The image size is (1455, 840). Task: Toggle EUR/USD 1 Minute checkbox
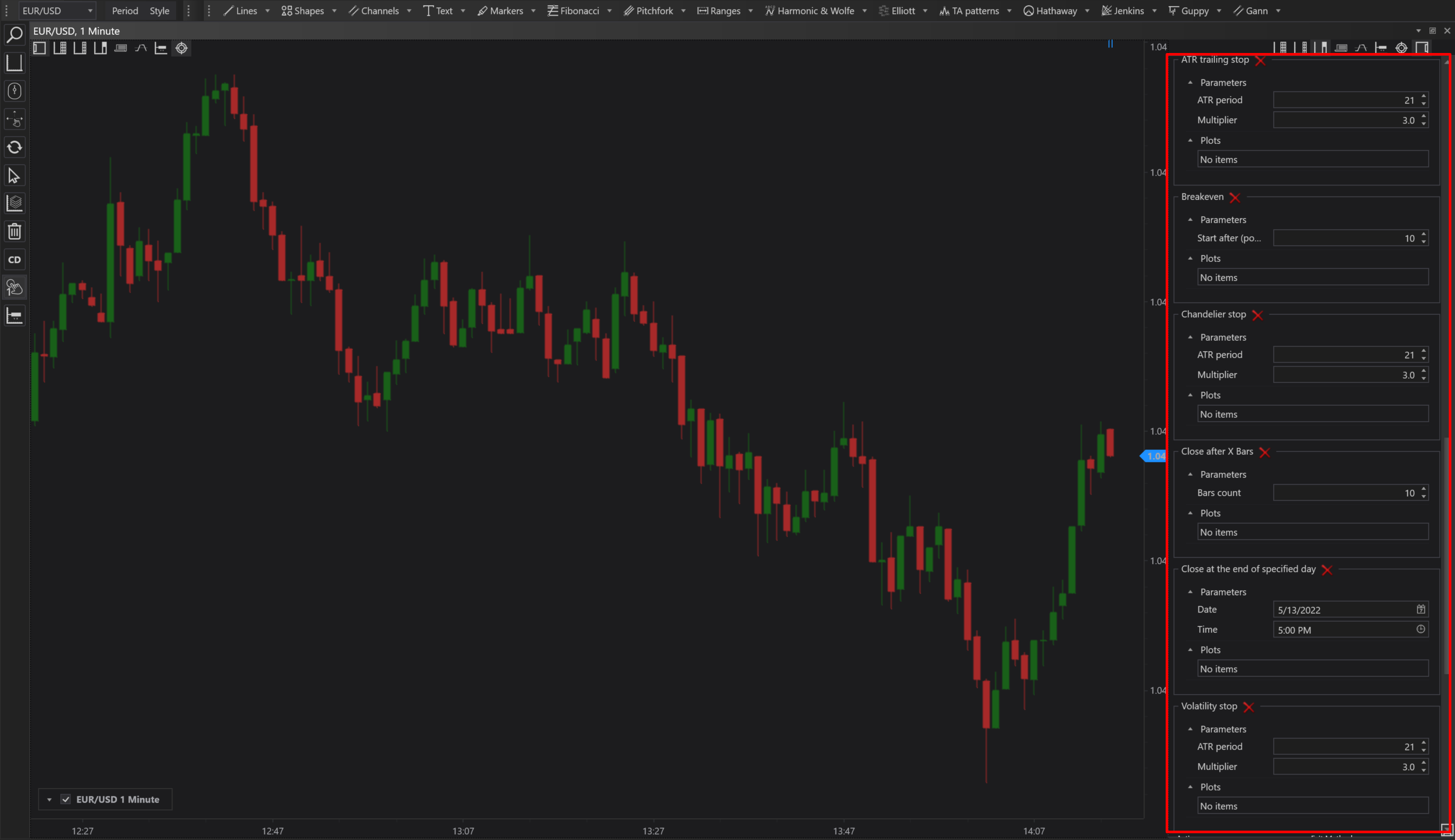tap(66, 799)
